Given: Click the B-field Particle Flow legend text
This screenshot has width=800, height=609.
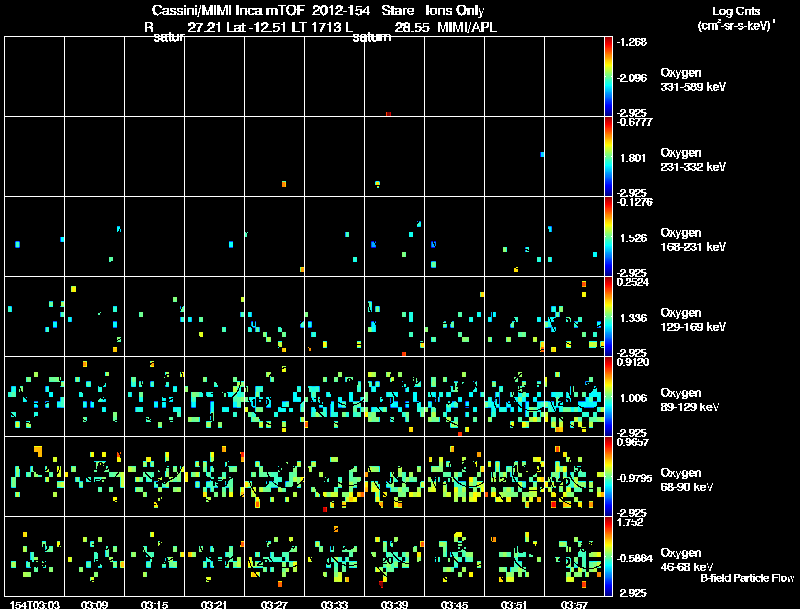Looking at the screenshot, I should (747, 578).
